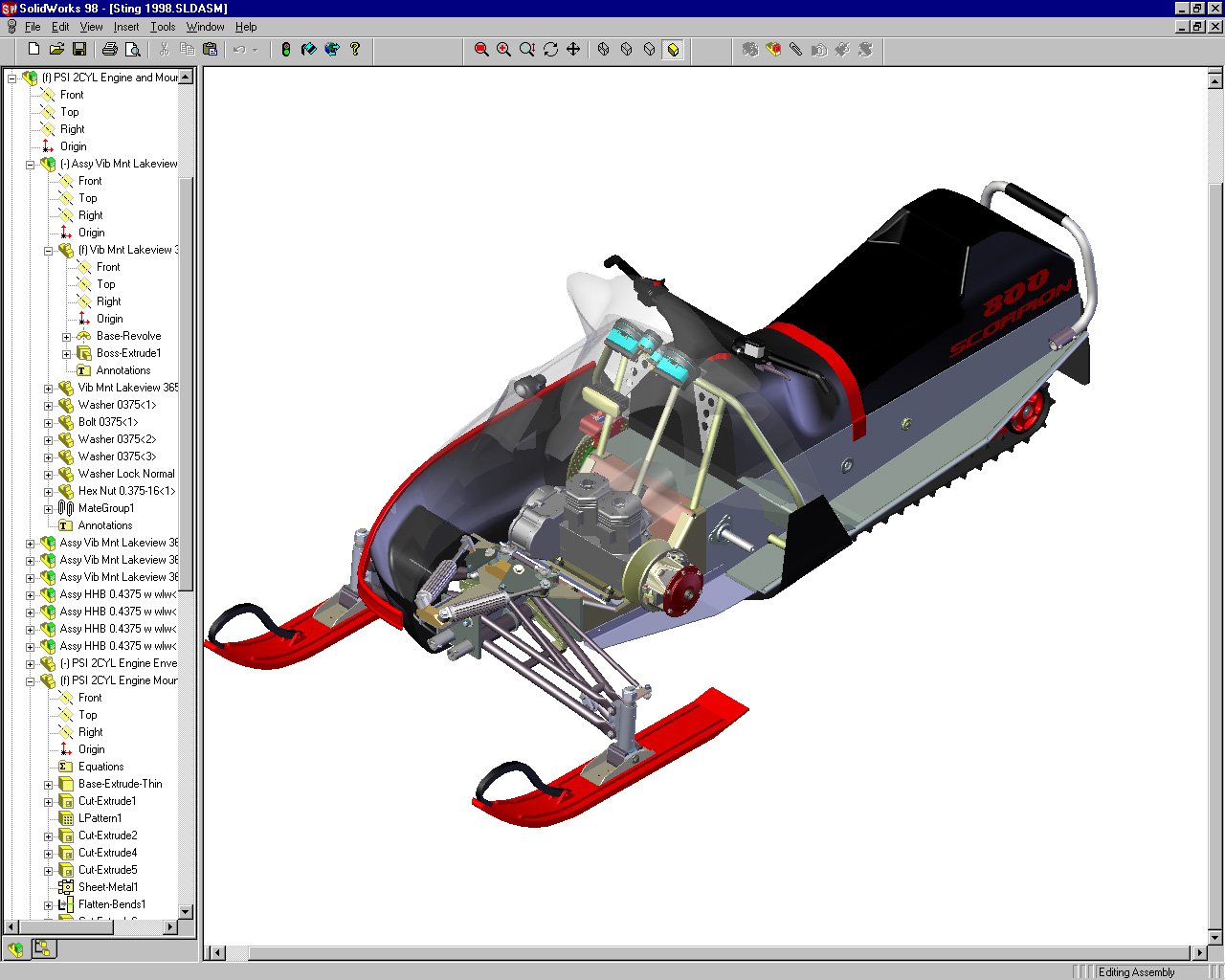Open the File menu

[33, 27]
